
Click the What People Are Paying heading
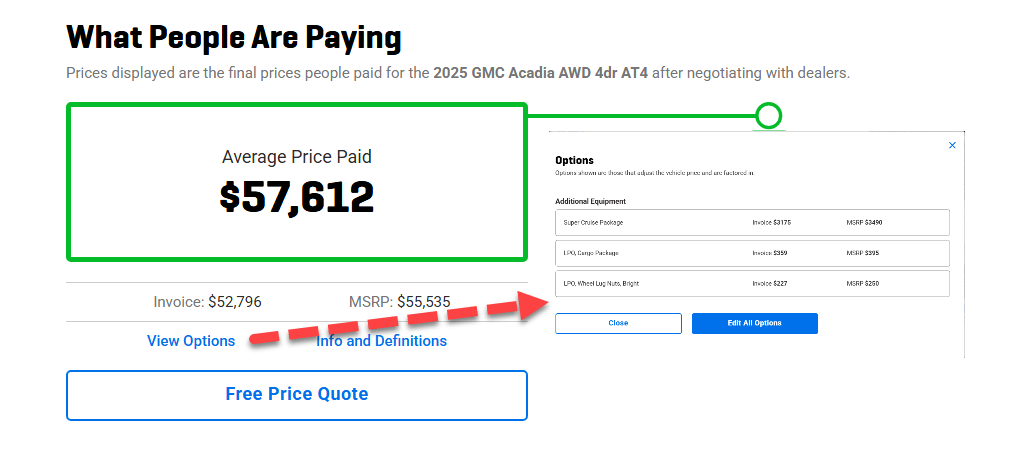click(x=234, y=38)
